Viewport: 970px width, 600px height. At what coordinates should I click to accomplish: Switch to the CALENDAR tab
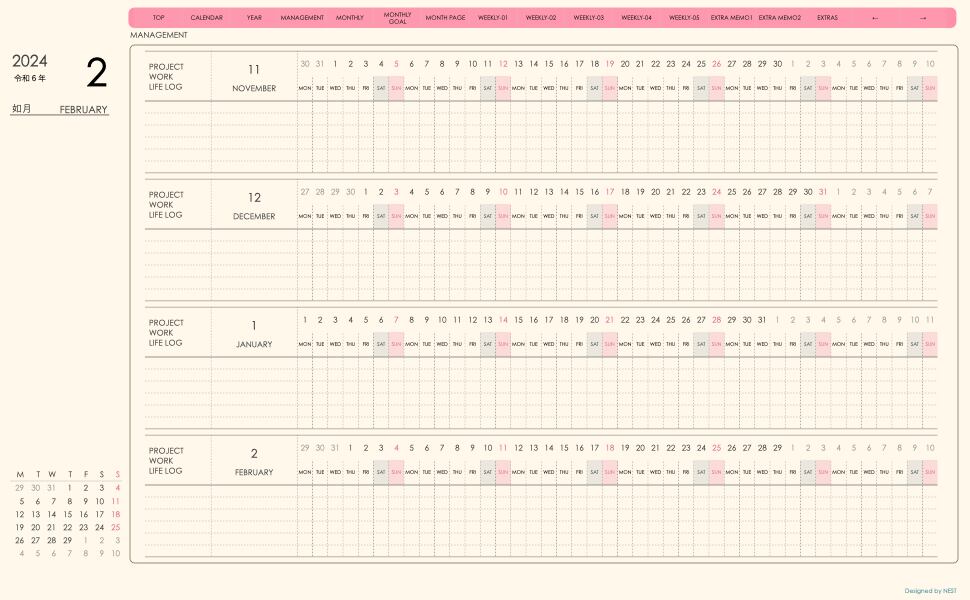coord(207,18)
